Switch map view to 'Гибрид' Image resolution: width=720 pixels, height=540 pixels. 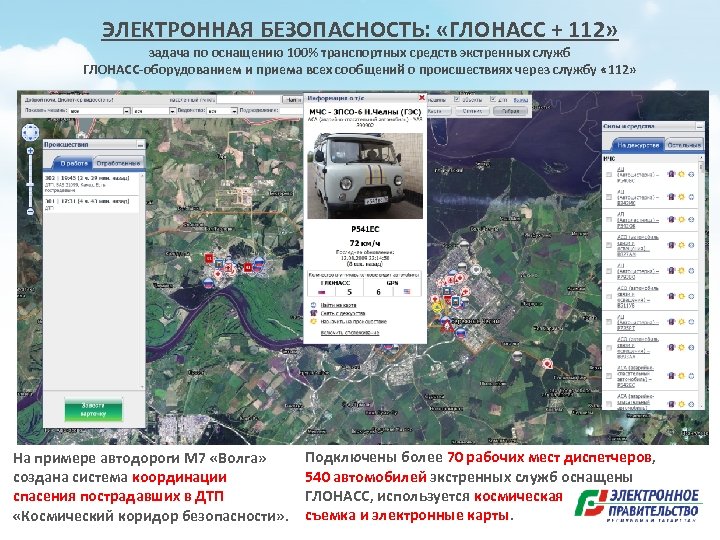510,111
